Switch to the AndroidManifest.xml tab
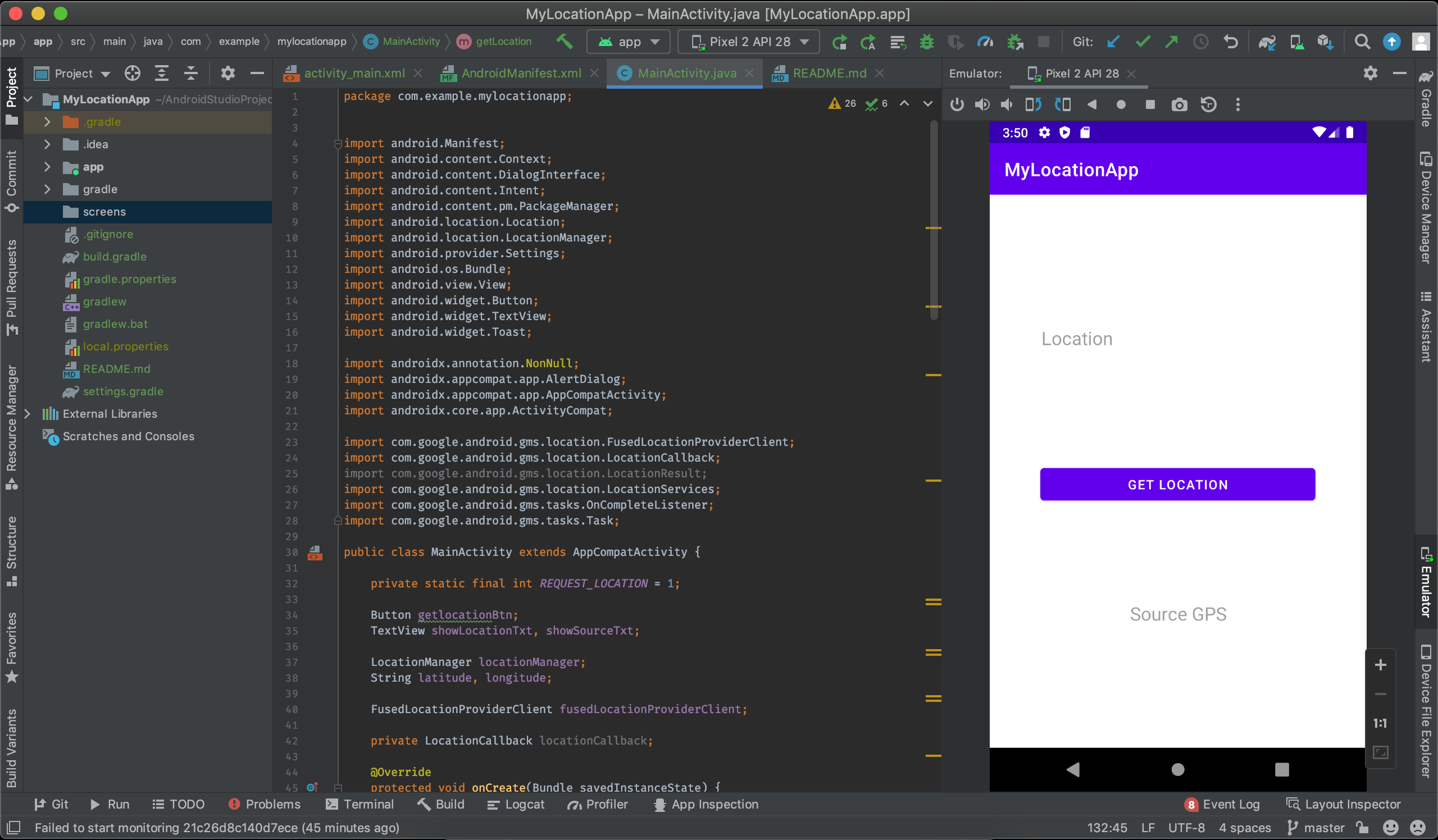The height and width of the screenshot is (840, 1438). pos(520,74)
